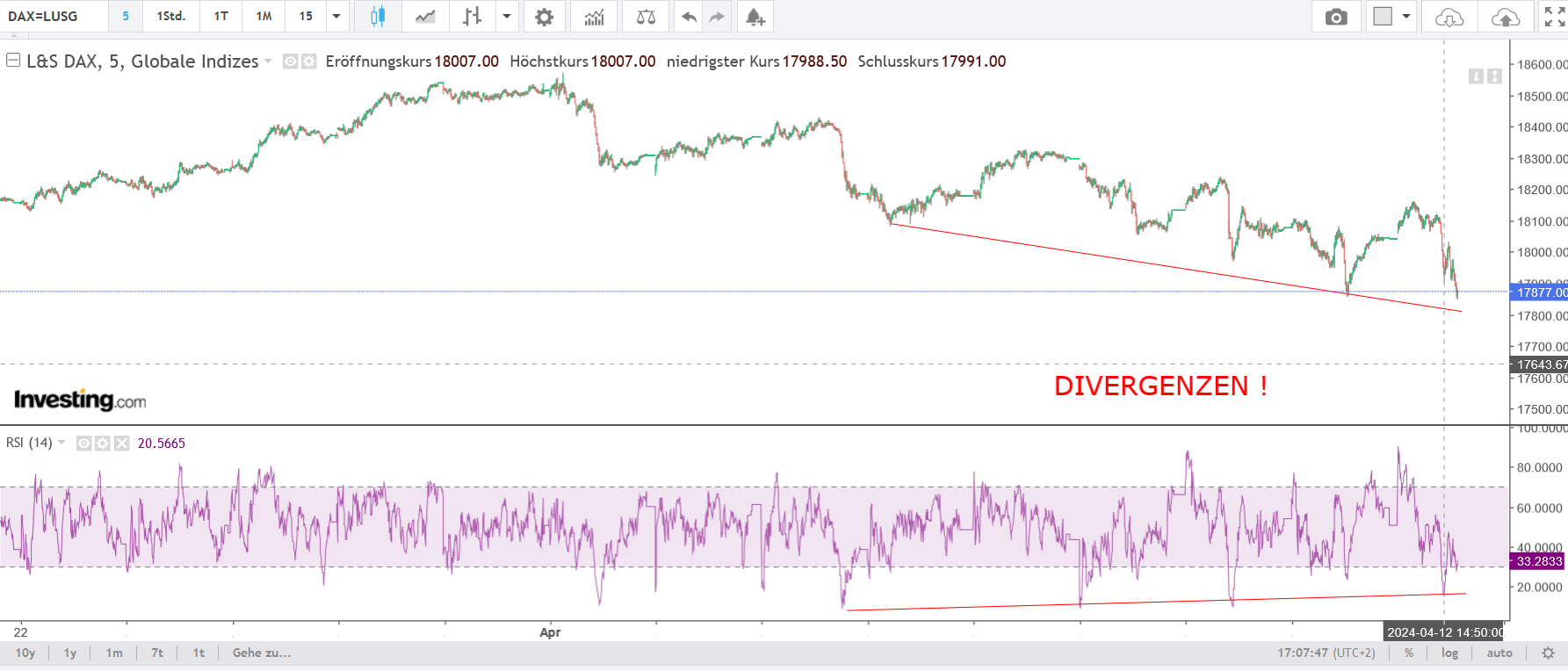1568x671 pixels.
Task: Toggle logarithmic scale
Action: coord(1449,653)
